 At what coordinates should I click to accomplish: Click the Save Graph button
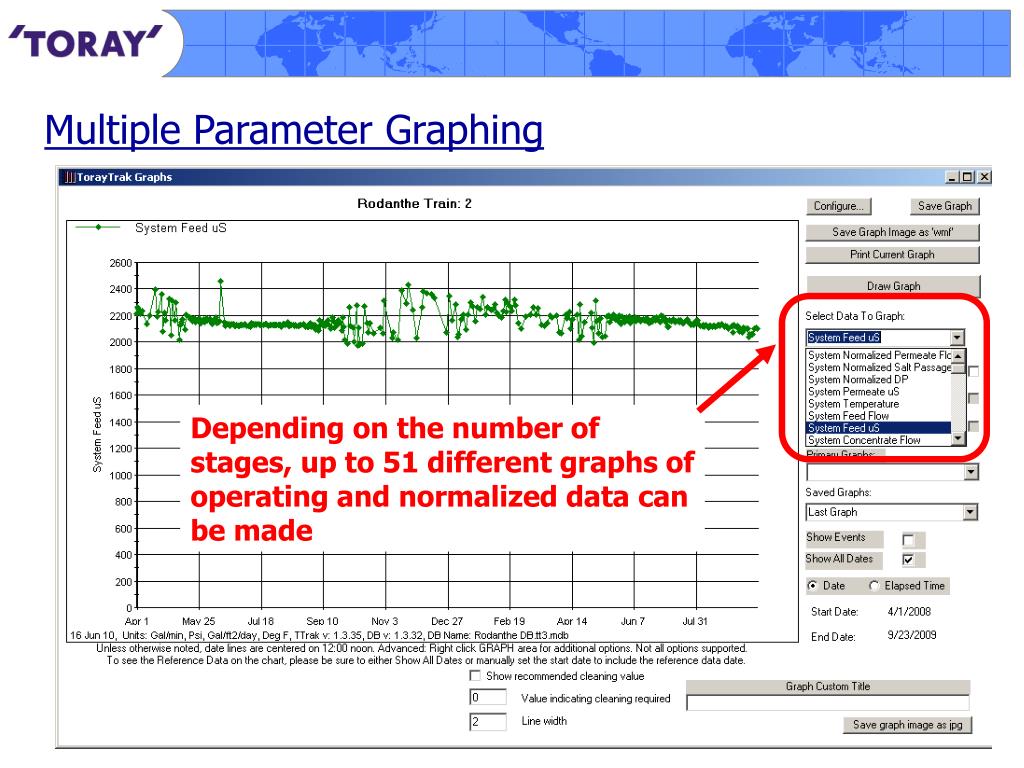[944, 206]
